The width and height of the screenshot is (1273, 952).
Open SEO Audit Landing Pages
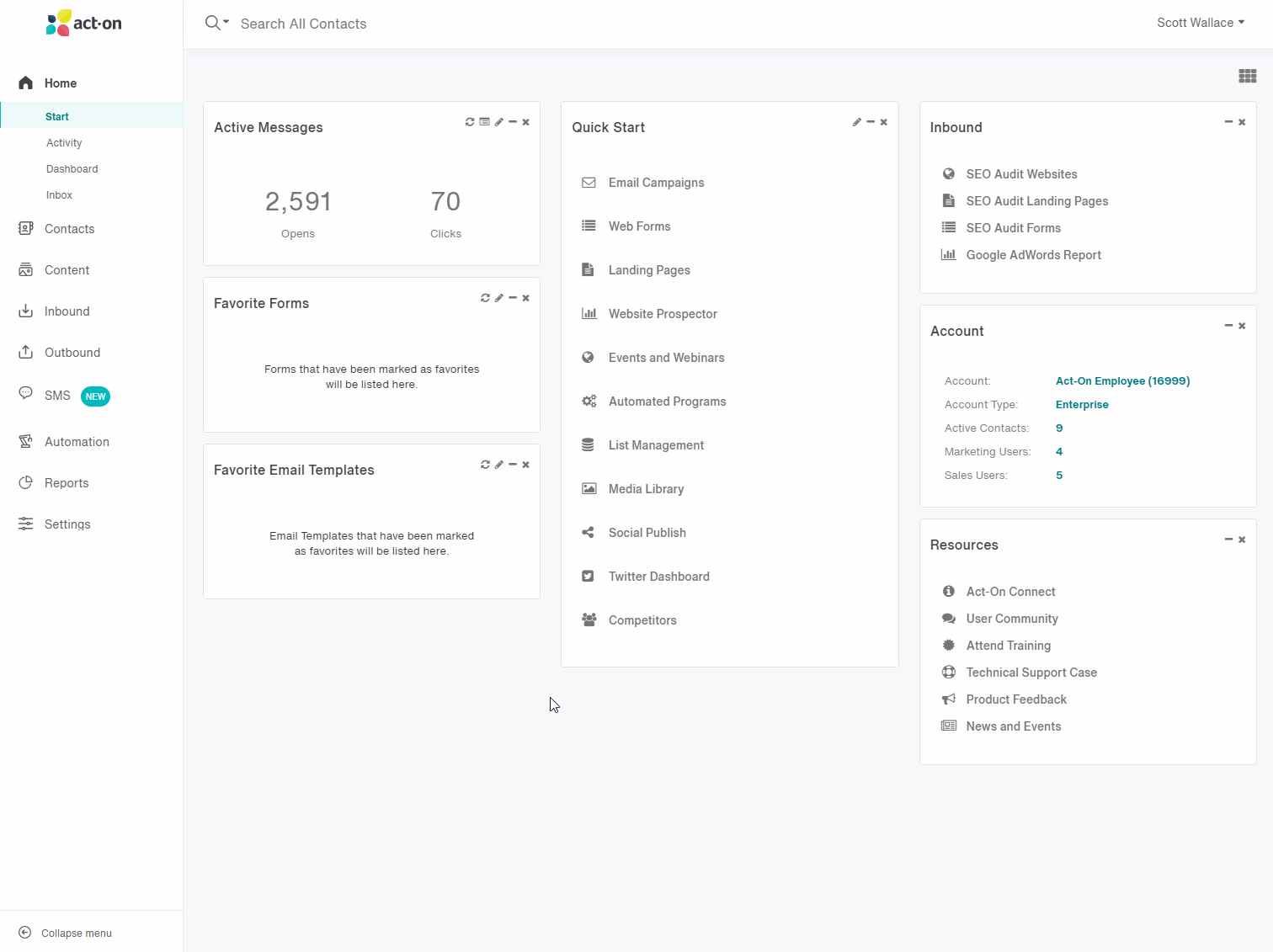1025,201
